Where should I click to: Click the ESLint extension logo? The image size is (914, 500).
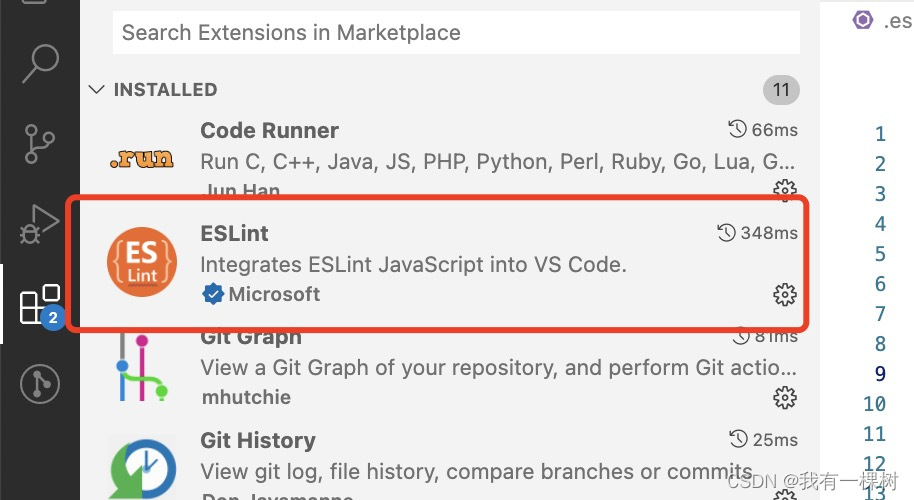click(x=141, y=263)
